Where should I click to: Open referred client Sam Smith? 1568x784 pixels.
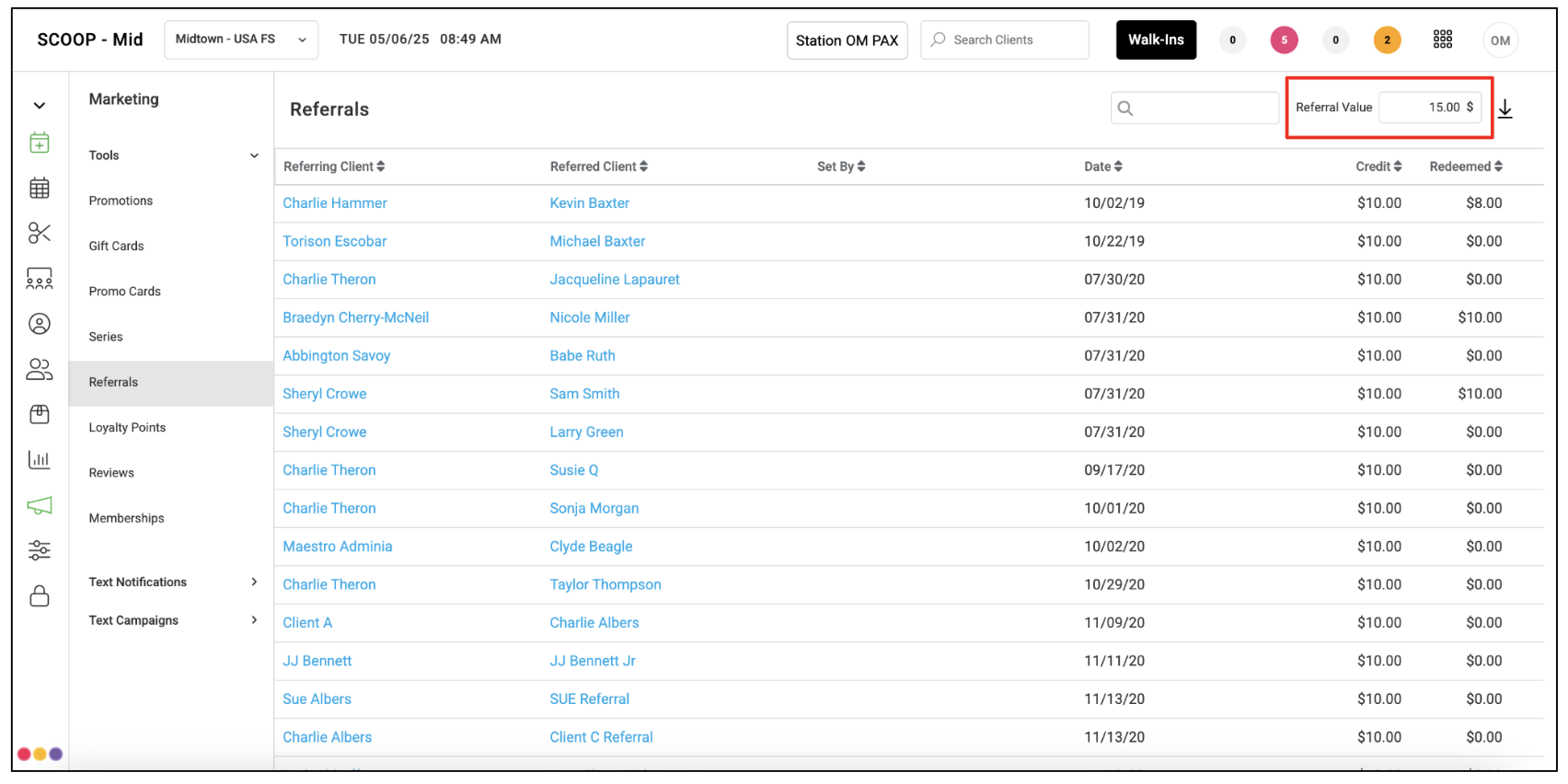click(x=584, y=394)
